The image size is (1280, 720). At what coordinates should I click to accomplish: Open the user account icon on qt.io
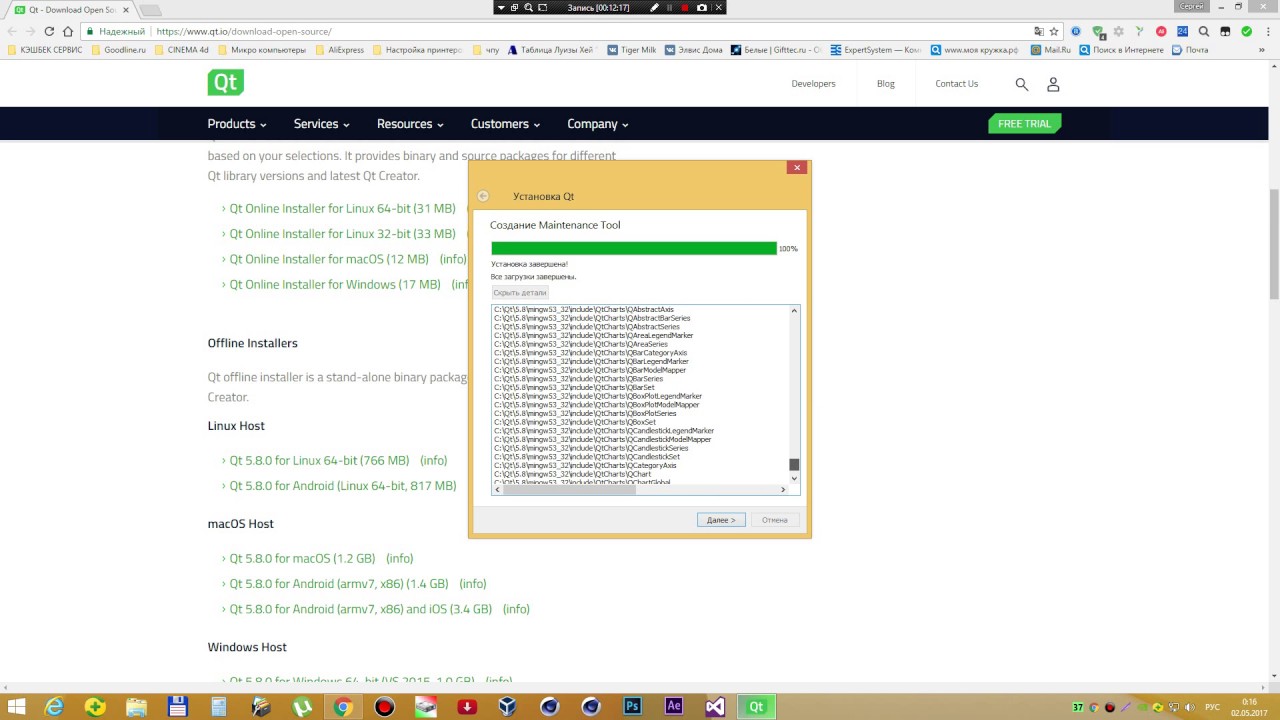[x=1053, y=84]
